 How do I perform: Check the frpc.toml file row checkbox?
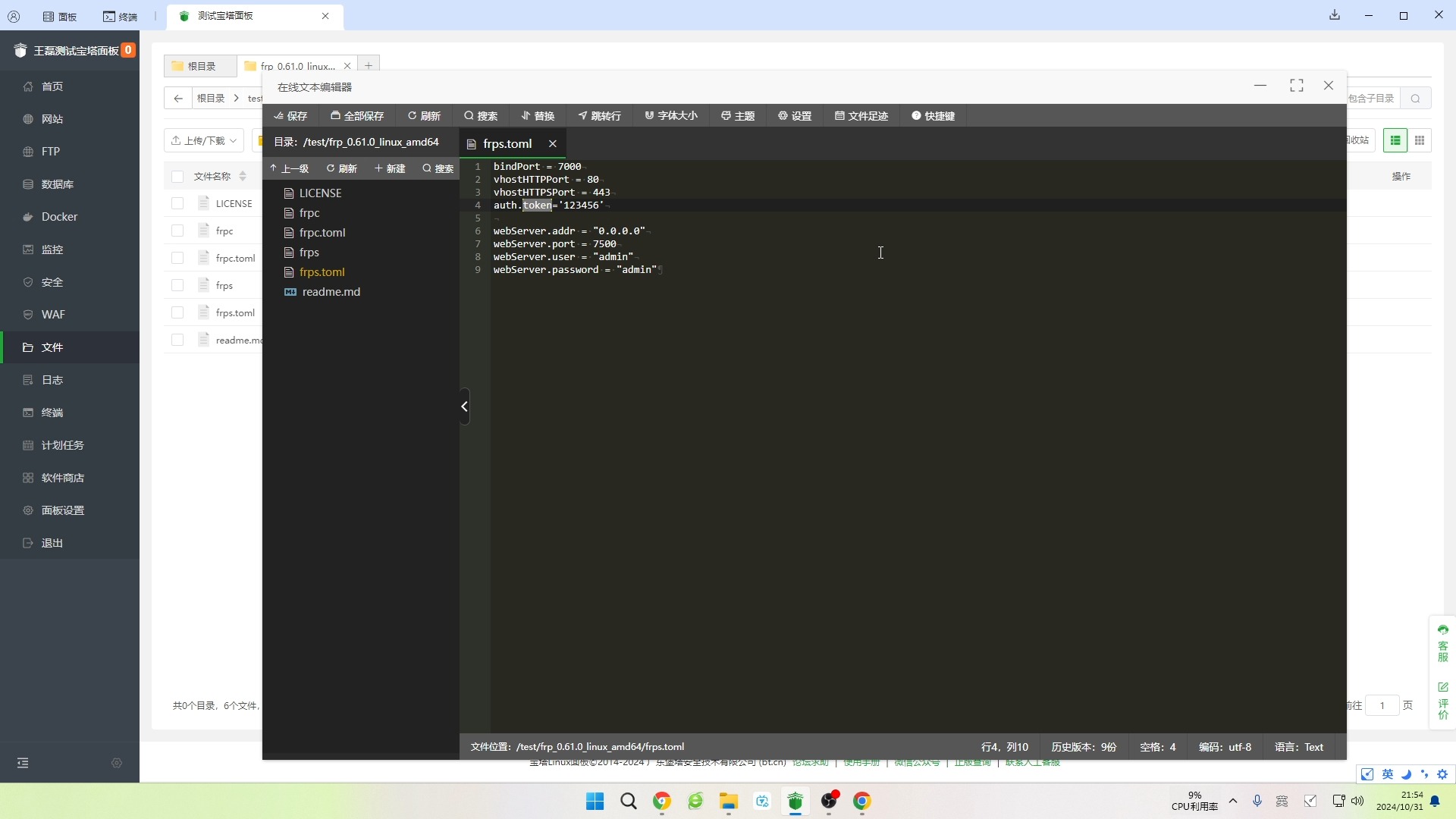177,258
